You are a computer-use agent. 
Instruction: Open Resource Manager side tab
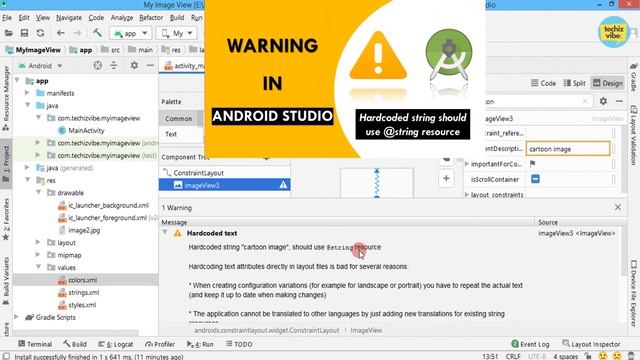point(6,98)
